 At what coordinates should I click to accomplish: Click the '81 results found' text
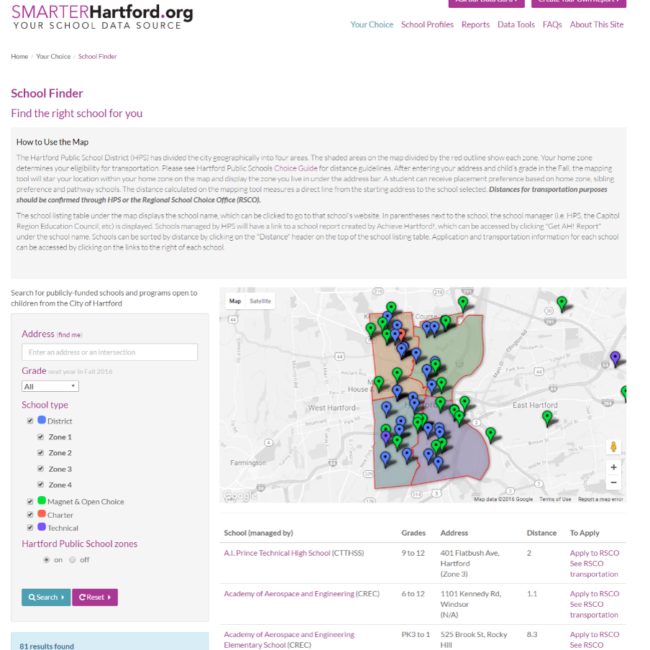tap(46, 646)
